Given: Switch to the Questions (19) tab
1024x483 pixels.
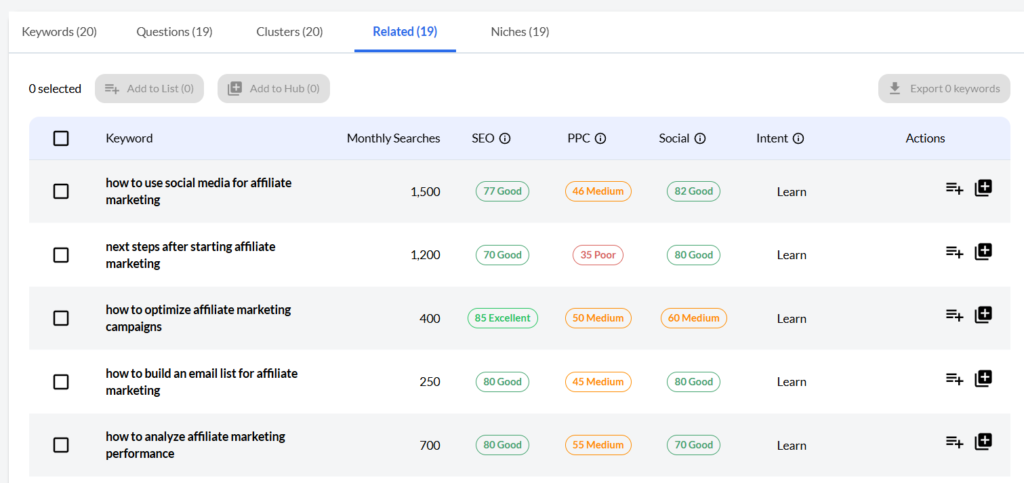Looking at the screenshot, I should point(174,32).
